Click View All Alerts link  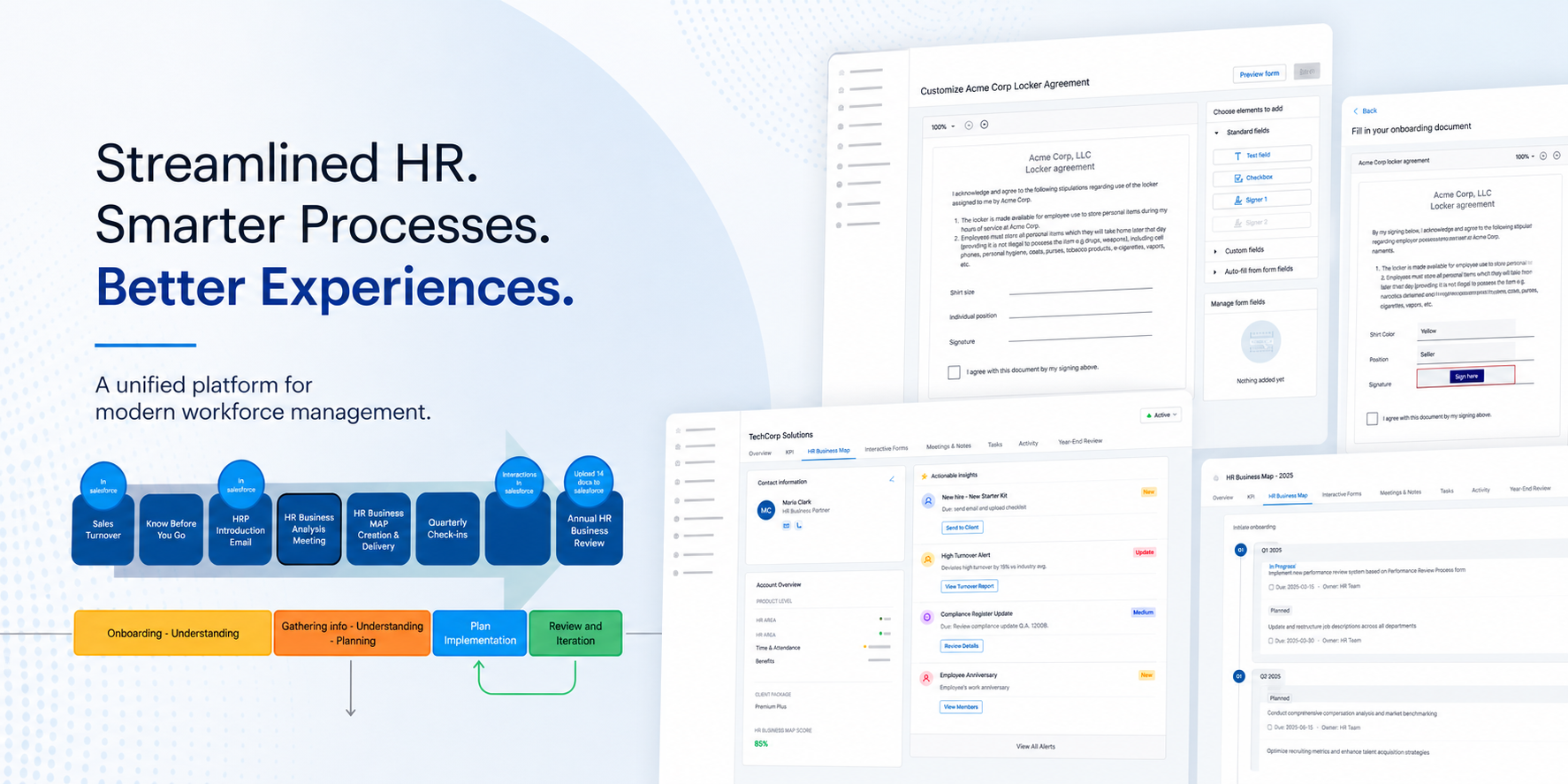1036,747
